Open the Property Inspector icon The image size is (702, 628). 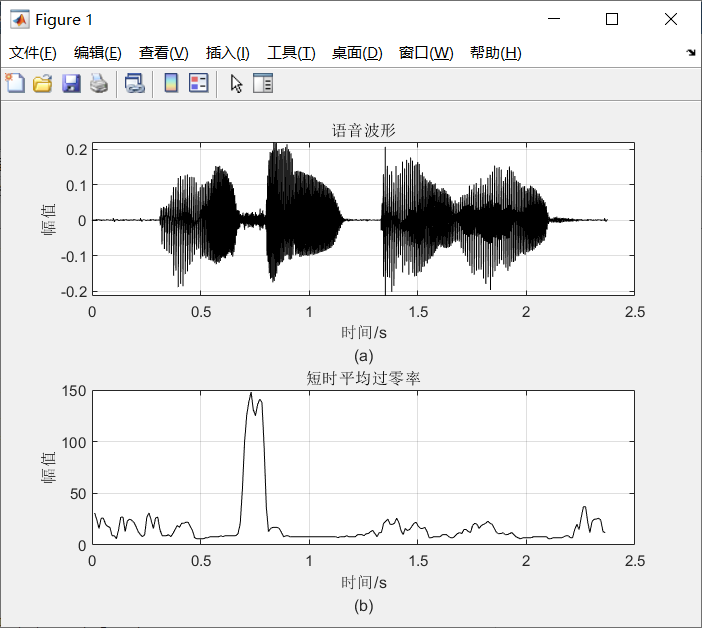pyautogui.click(x=263, y=83)
